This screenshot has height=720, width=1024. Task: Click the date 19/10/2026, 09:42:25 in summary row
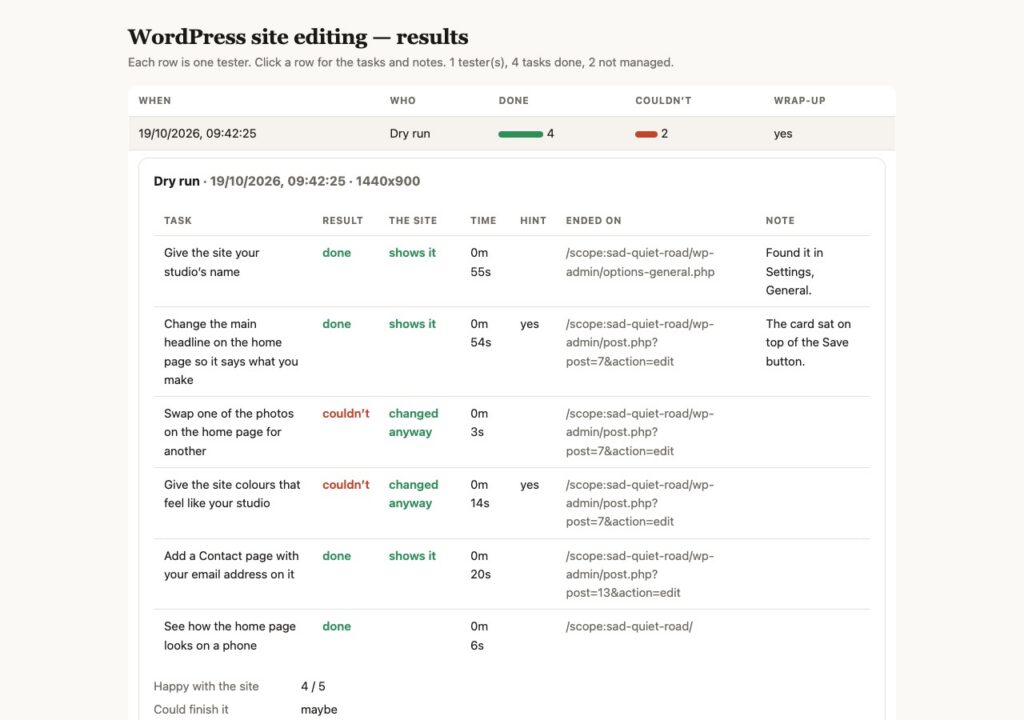point(197,133)
